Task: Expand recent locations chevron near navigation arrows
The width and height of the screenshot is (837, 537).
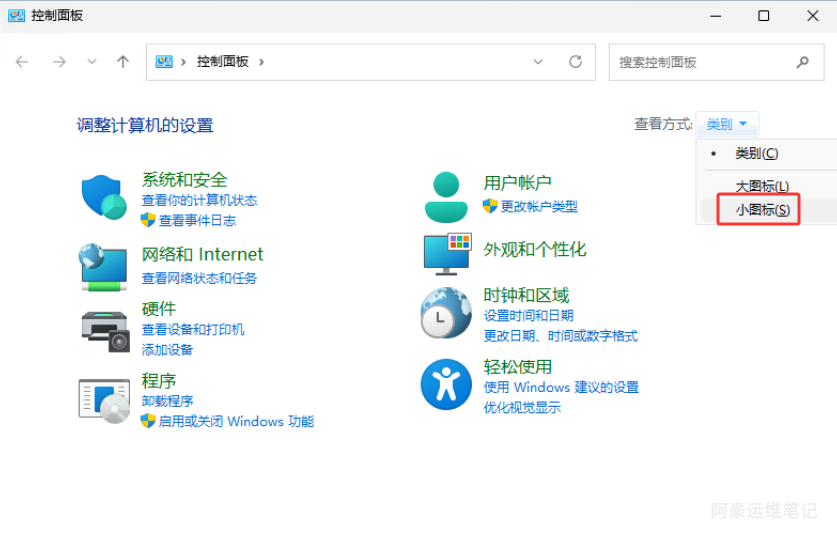Action: tap(92, 61)
